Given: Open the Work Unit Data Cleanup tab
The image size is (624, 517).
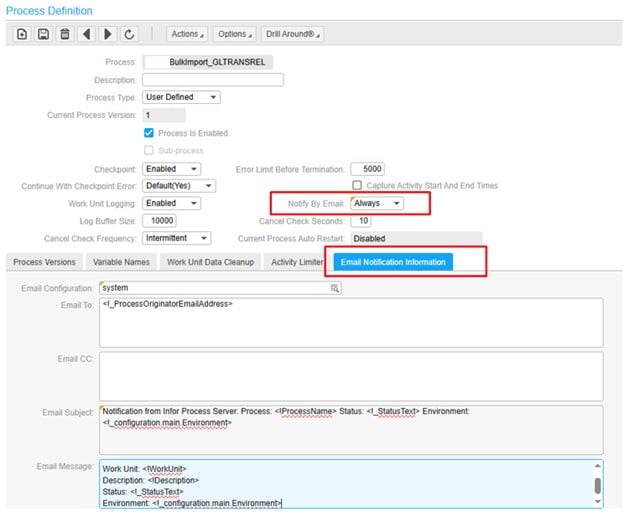Looking at the screenshot, I should (x=209, y=262).
